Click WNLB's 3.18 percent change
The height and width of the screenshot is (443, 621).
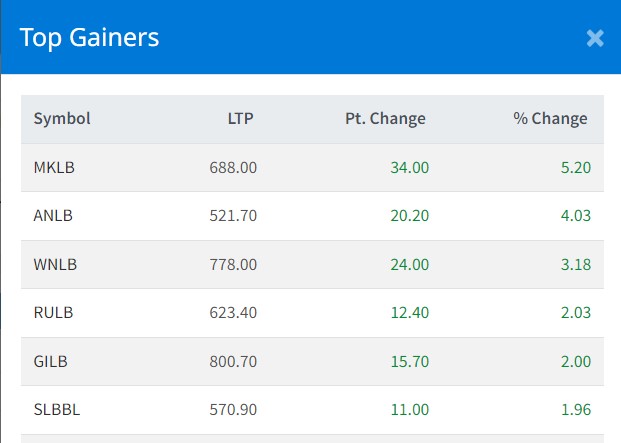[x=574, y=264]
